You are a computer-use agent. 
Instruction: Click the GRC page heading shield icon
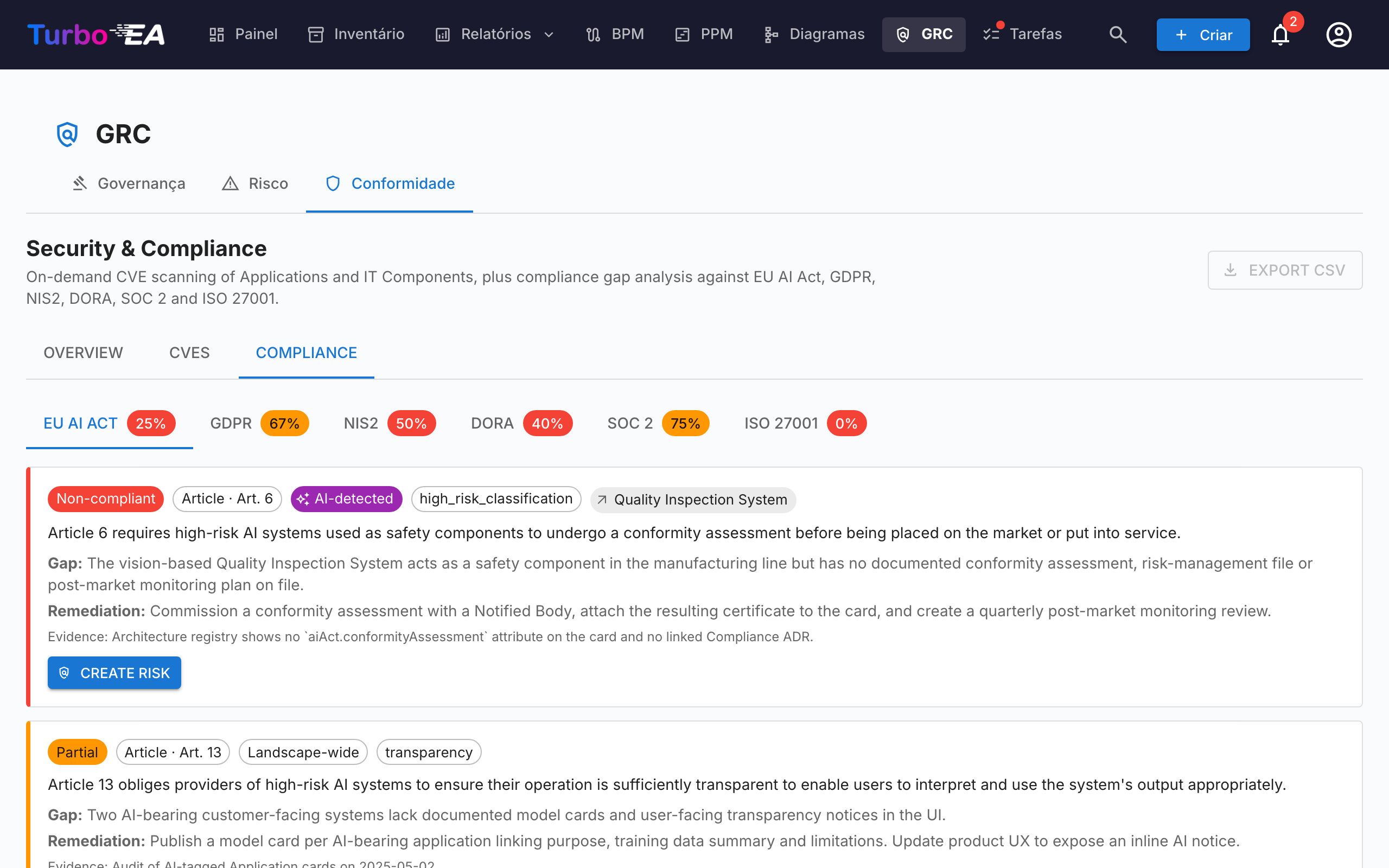(x=67, y=134)
